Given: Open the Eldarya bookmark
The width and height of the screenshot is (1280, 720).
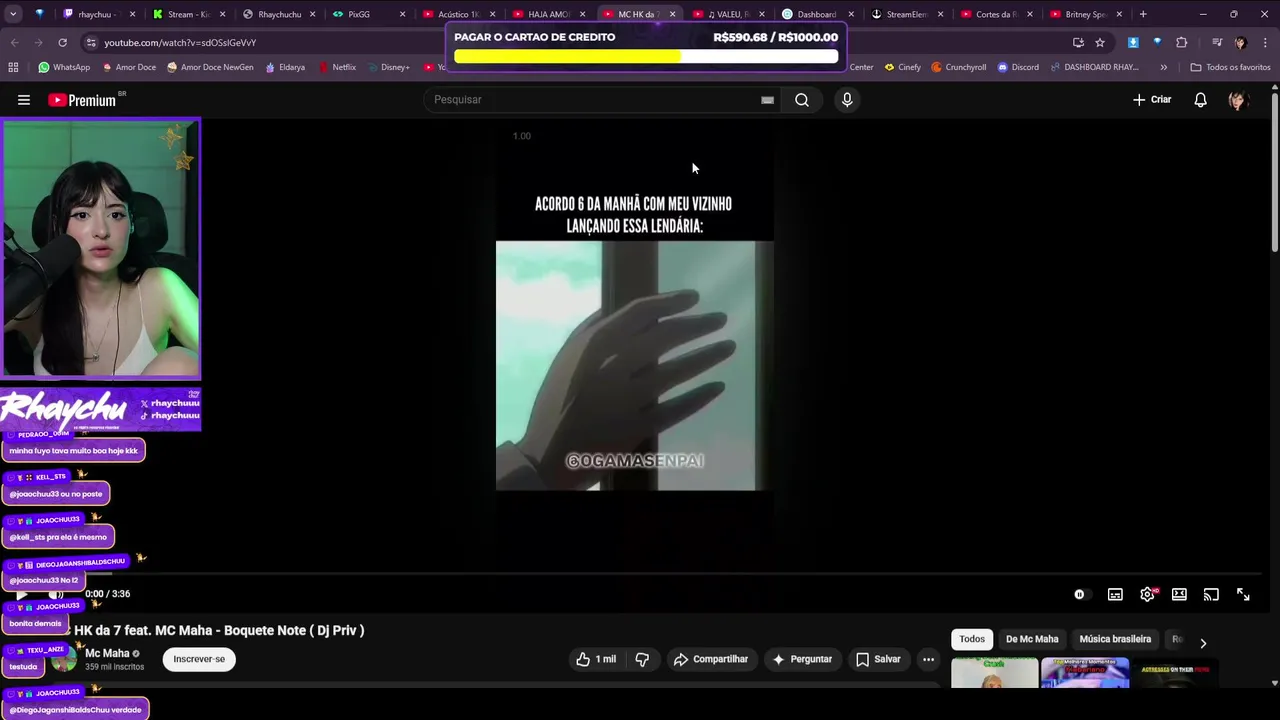Looking at the screenshot, I should click(285, 67).
